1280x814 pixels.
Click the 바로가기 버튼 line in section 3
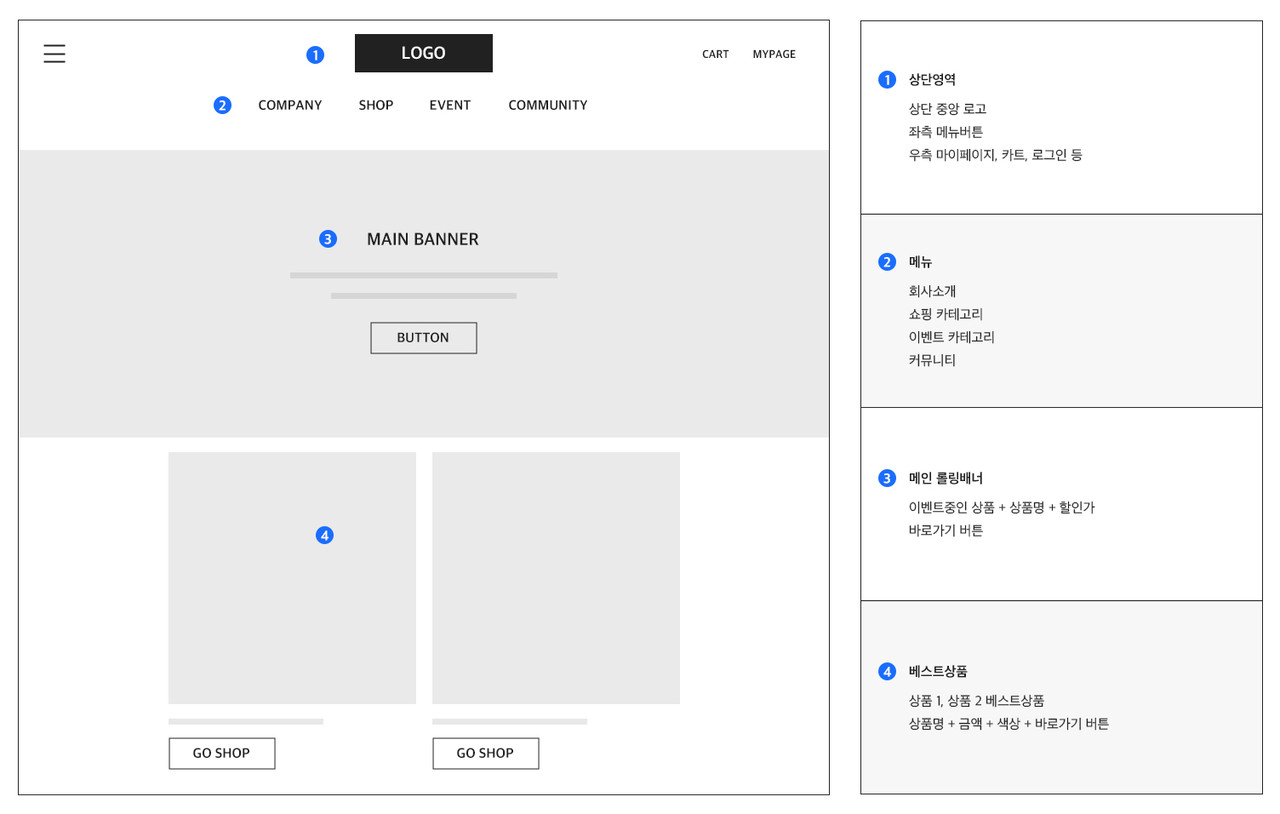(x=945, y=530)
